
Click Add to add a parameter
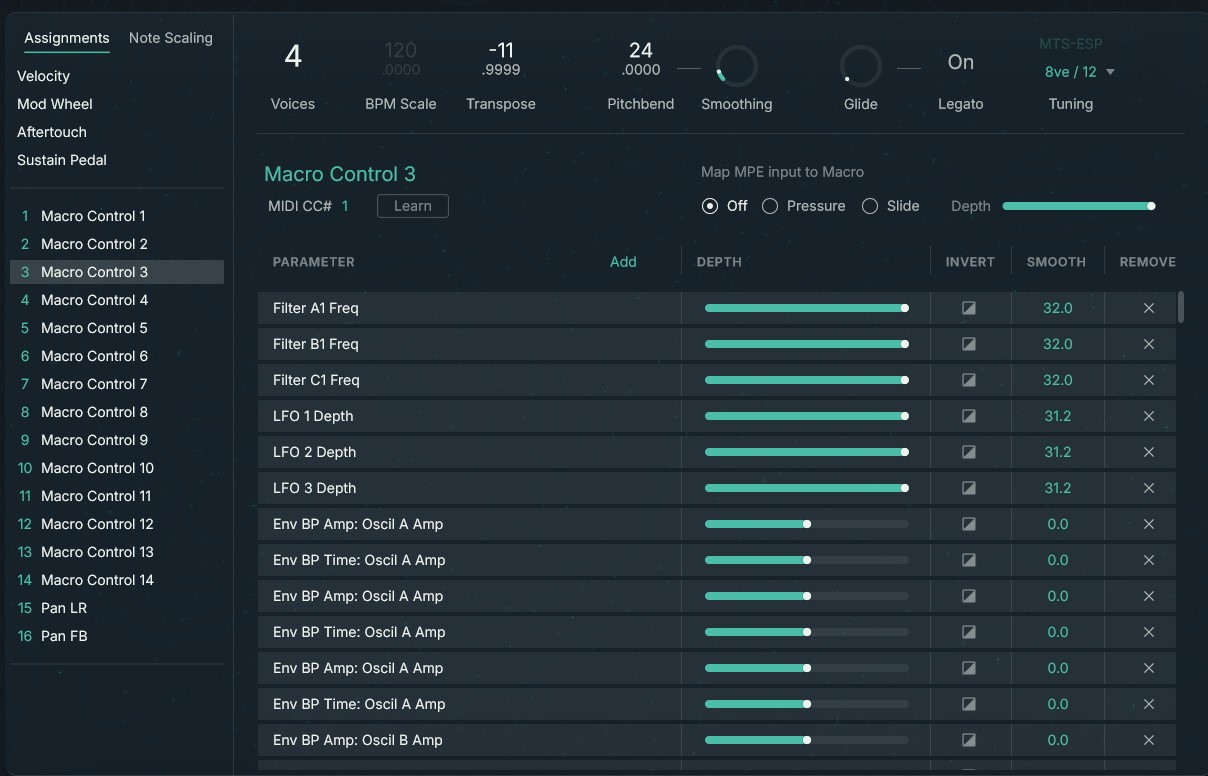point(623,262)
